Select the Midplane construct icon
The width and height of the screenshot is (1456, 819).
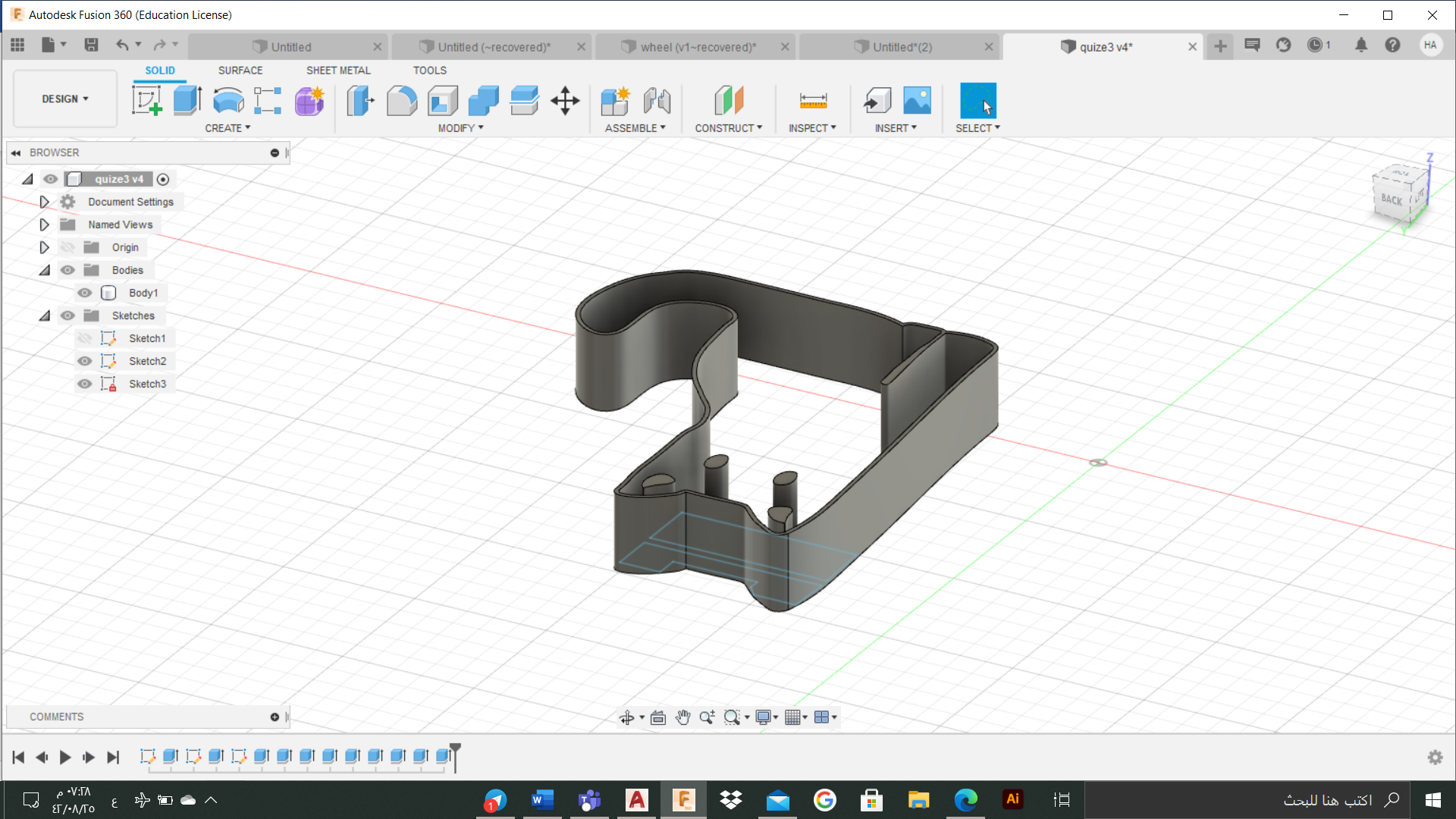729,100
